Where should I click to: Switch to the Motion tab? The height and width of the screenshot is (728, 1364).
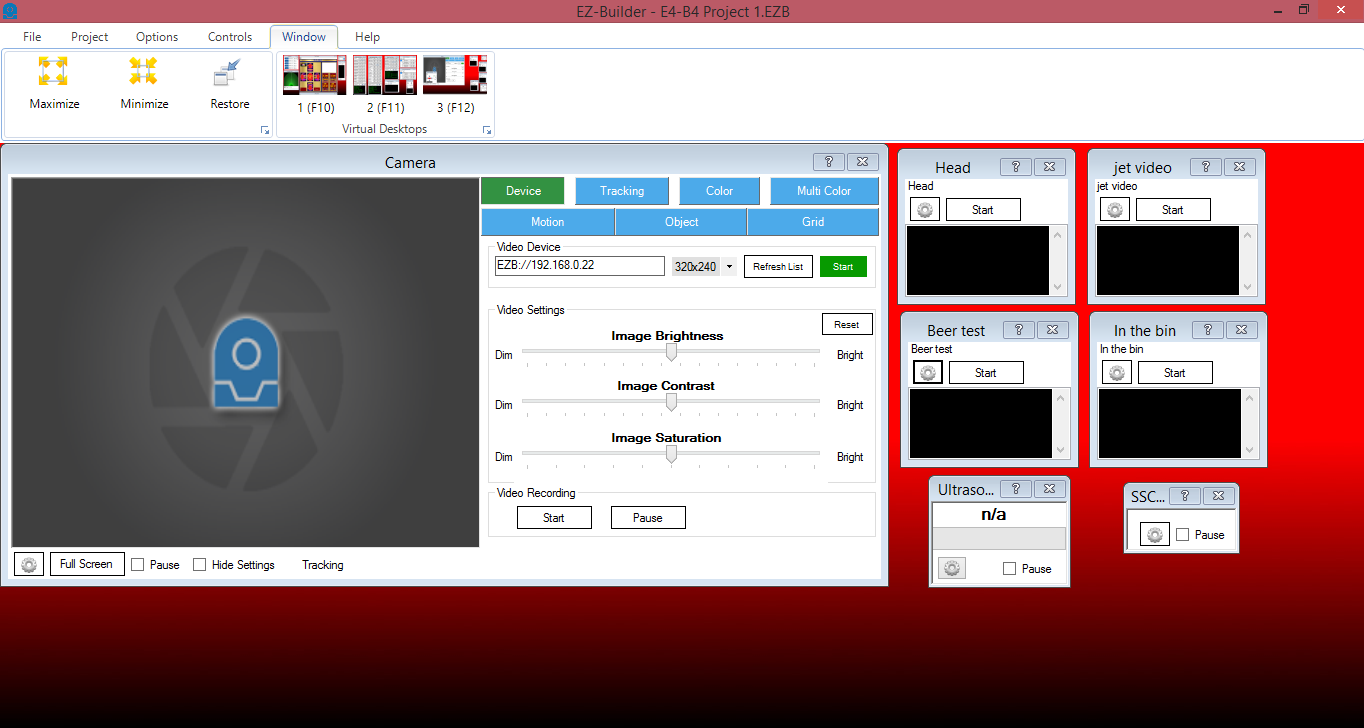(547, 222)
